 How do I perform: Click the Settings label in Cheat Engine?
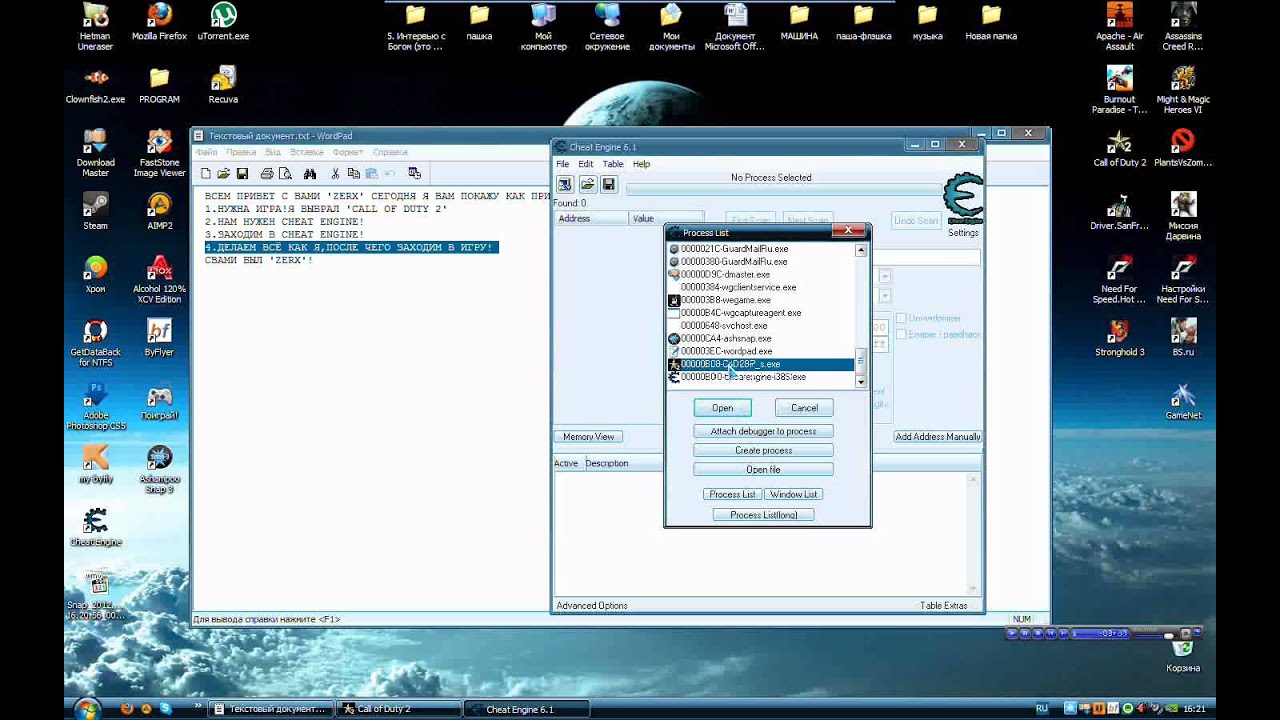tap(964, 233)
